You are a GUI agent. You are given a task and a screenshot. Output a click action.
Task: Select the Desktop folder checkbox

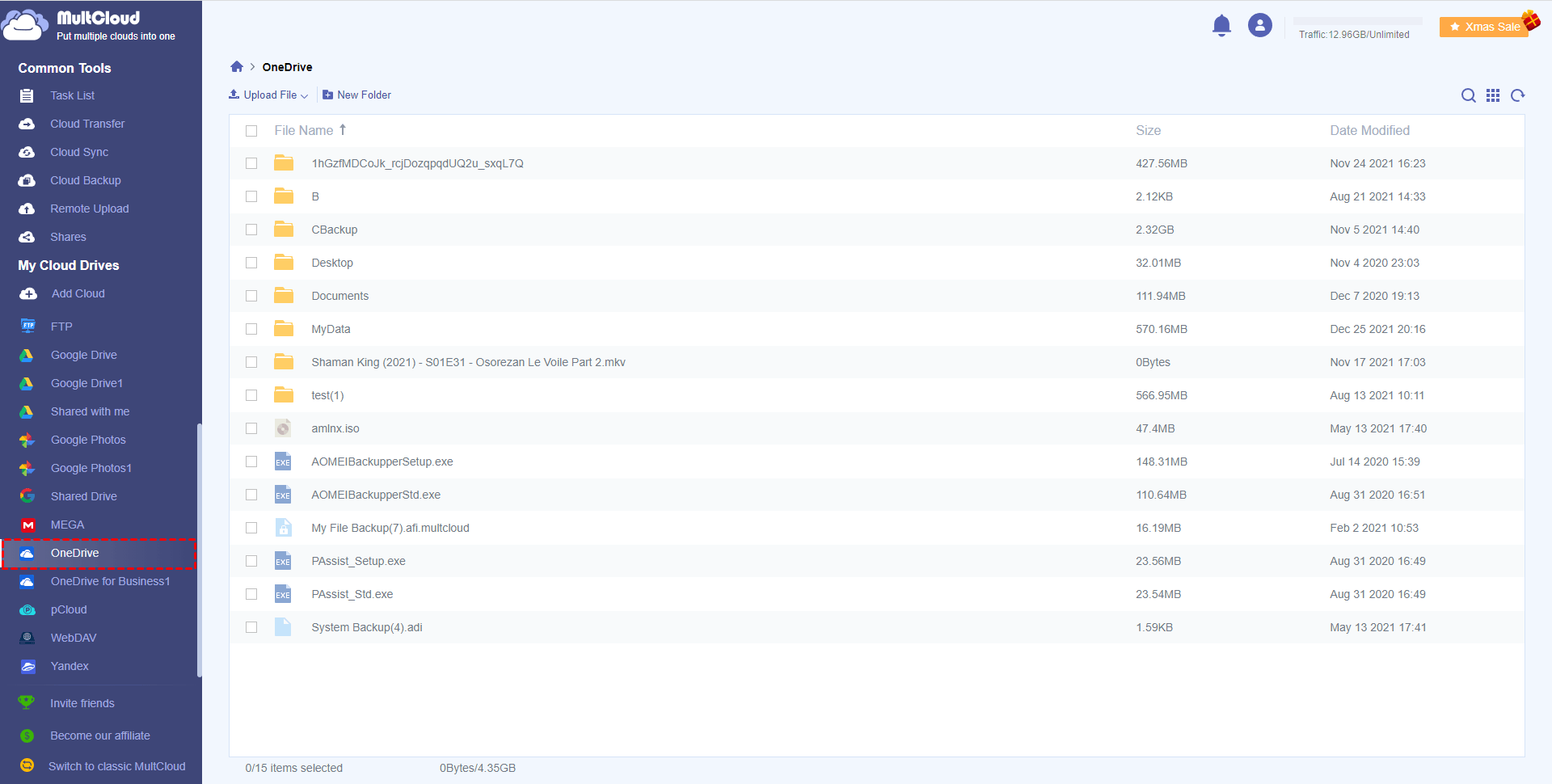tap(251, 263)
